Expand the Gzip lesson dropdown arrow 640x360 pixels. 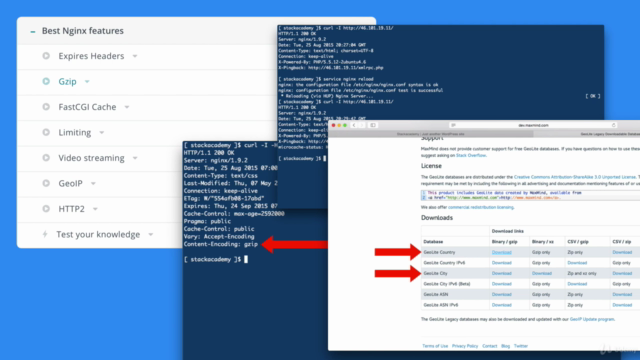(x=87, y=82)
